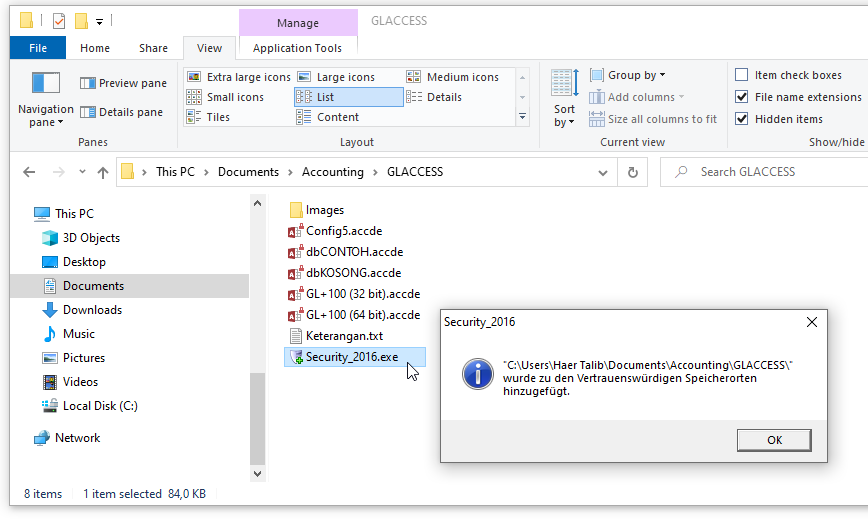The width and height of the screenshot is (868, 521).
Task: Click the Navigation pane icon
Action: pos(45,83)
